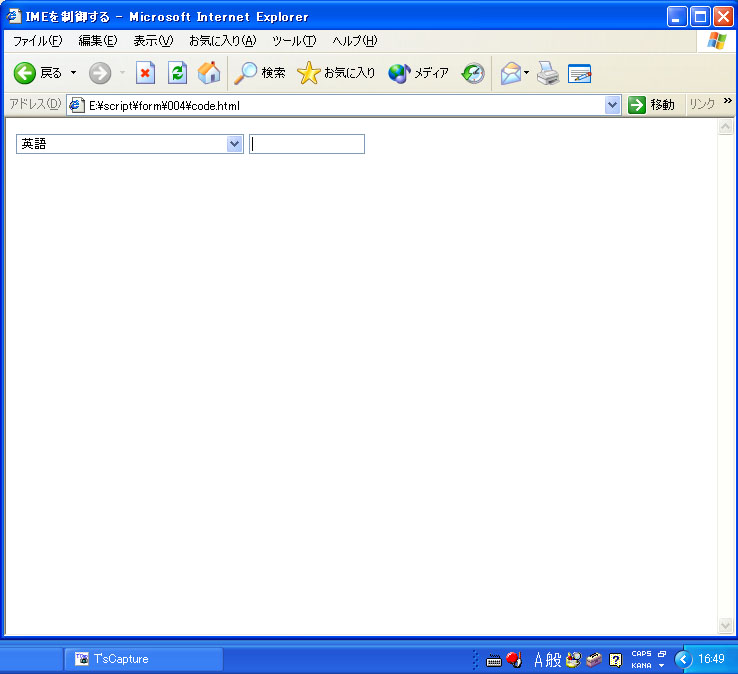This screenshot has height=674, width=738.
Task: Open the Search (検索) pane
Action: coord(259,73)
